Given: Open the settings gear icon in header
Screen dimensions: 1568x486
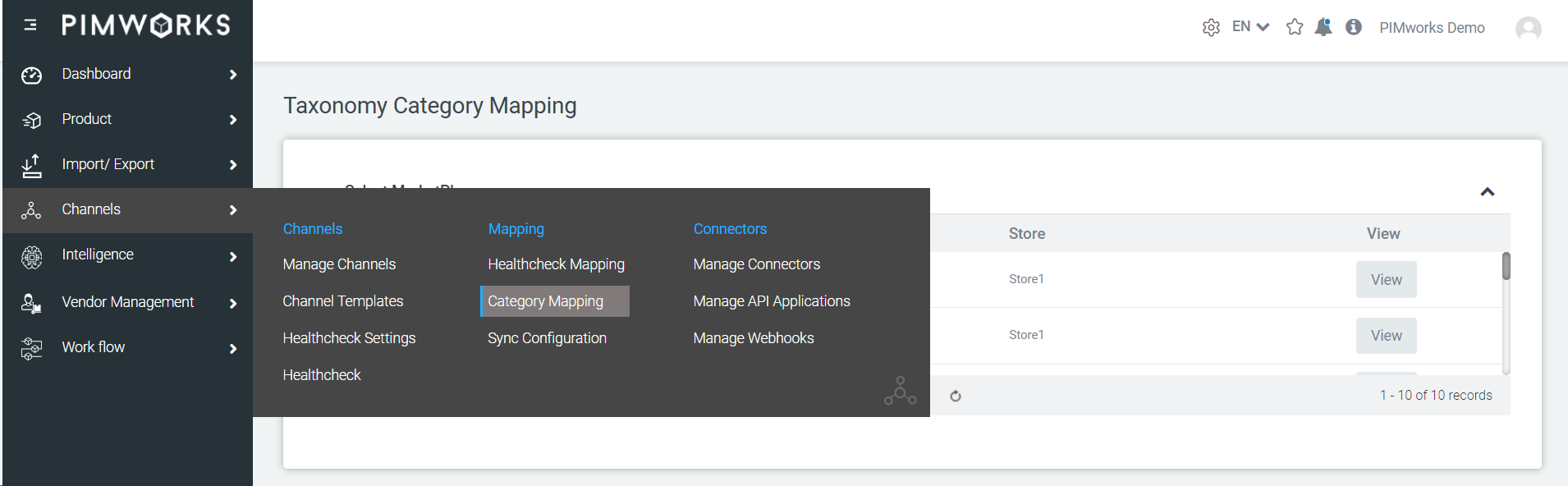Looking at the screenshot, I should pyautogui.click(x=1211, y=27).
